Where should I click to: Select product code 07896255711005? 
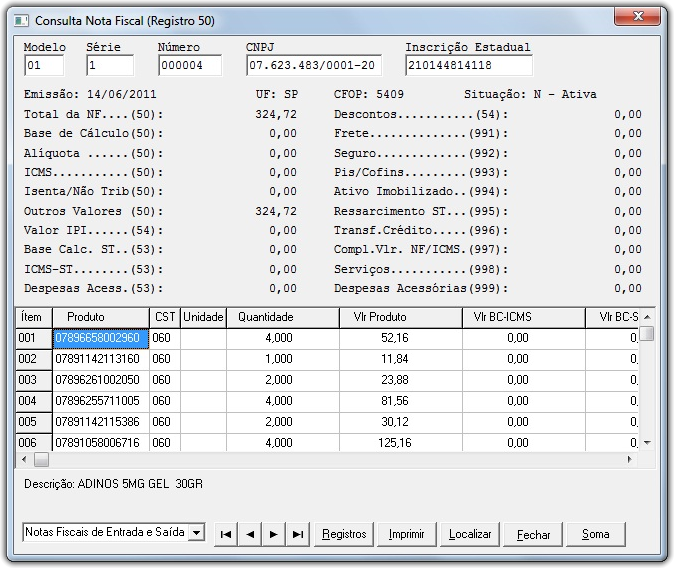click(x=101, y=401)
